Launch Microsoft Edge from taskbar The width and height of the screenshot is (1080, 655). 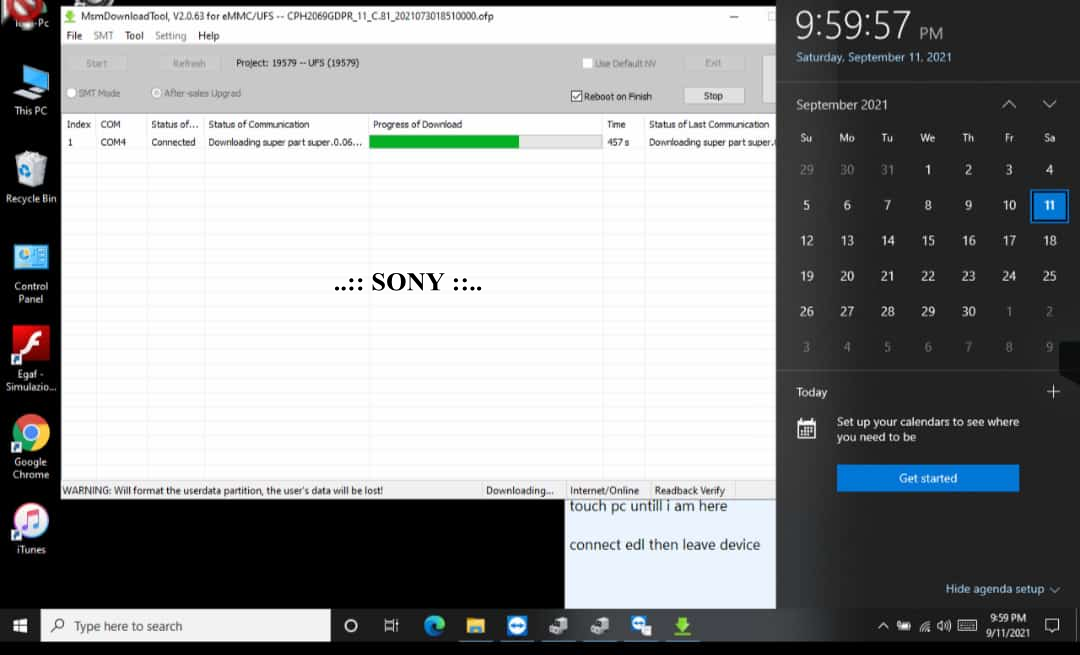[x=434, y=625]
